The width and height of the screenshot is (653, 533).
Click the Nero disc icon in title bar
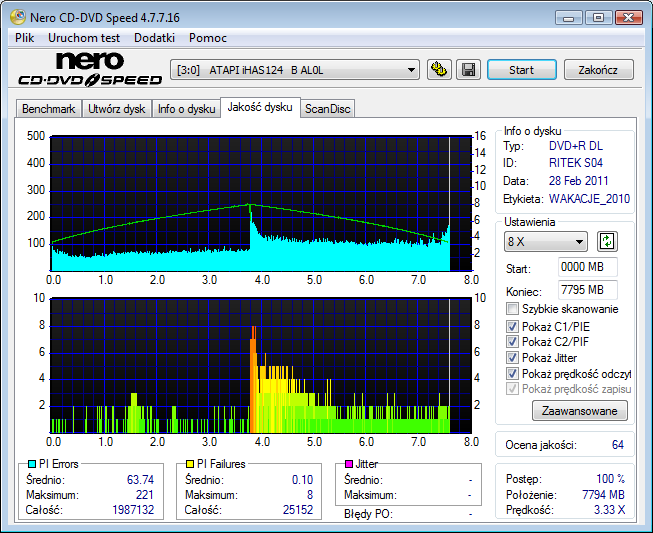pyautogui.click(x=17, y=17)
